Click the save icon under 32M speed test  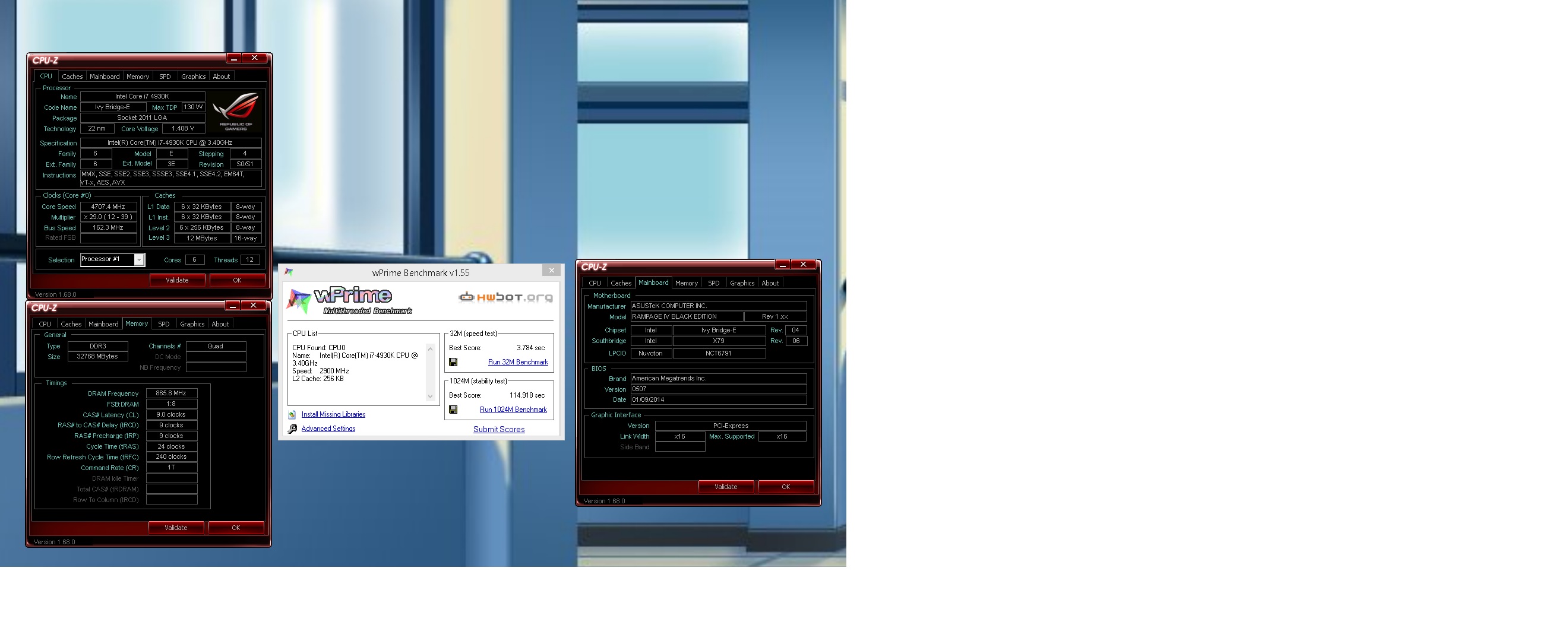tap(453, 363)
